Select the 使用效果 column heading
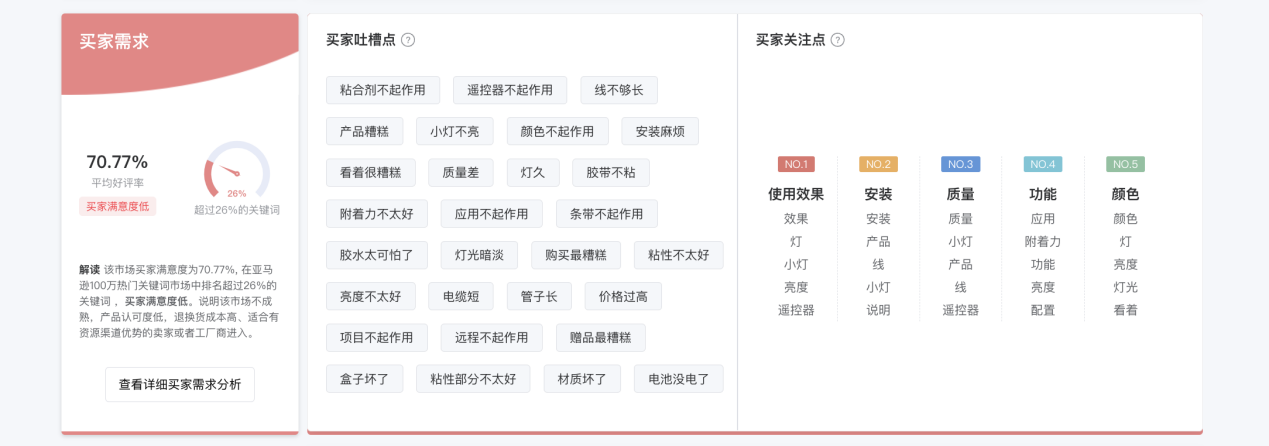This screenshot has width=1269, height=446. [x=796, y=194]
